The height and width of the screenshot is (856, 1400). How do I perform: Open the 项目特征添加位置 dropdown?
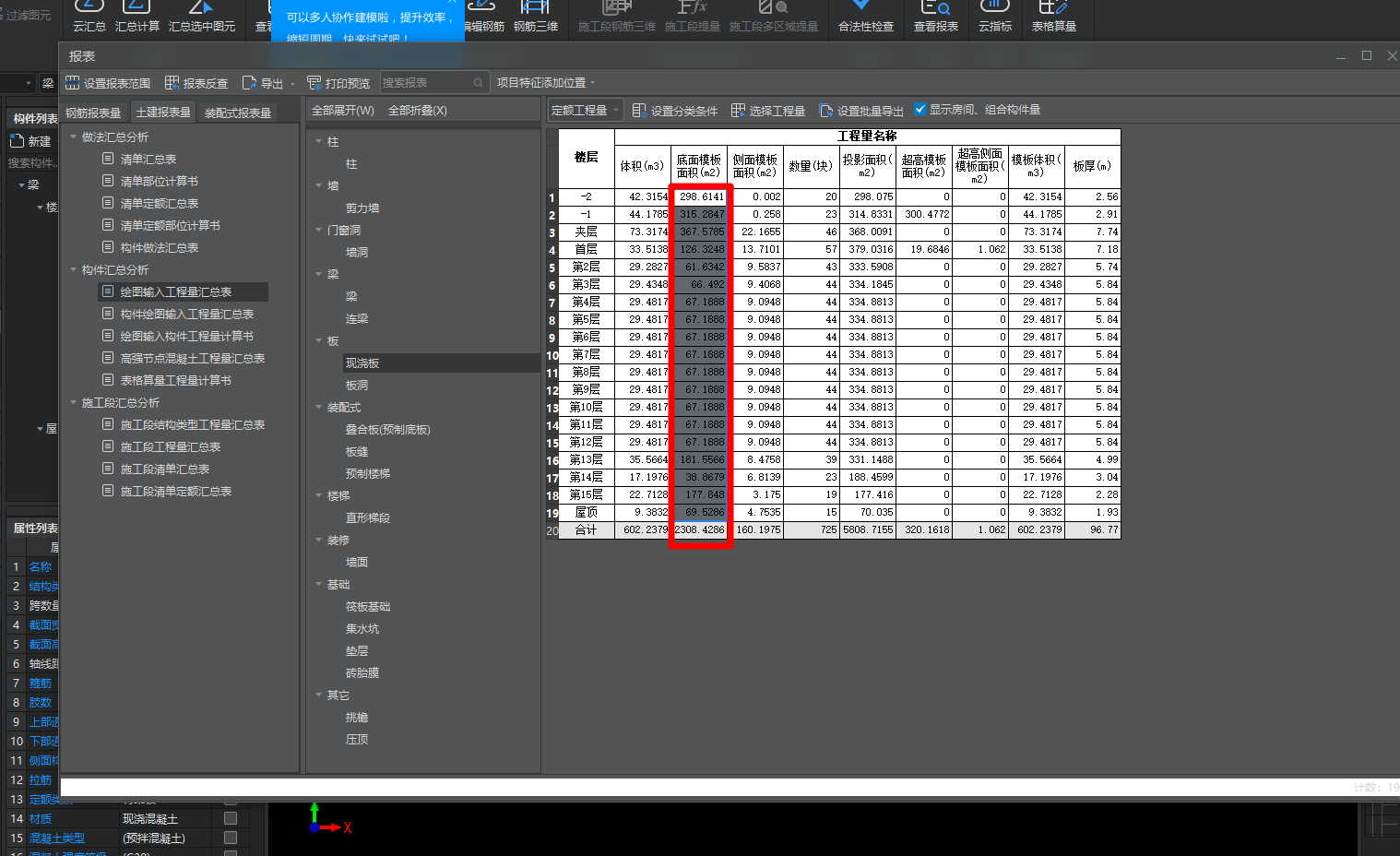(x=546, y=83)
